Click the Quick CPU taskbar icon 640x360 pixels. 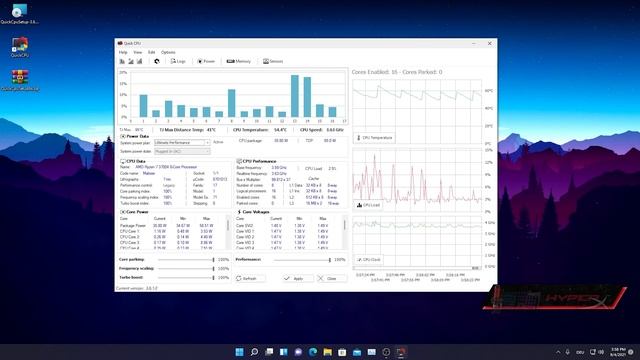[401, 352]
